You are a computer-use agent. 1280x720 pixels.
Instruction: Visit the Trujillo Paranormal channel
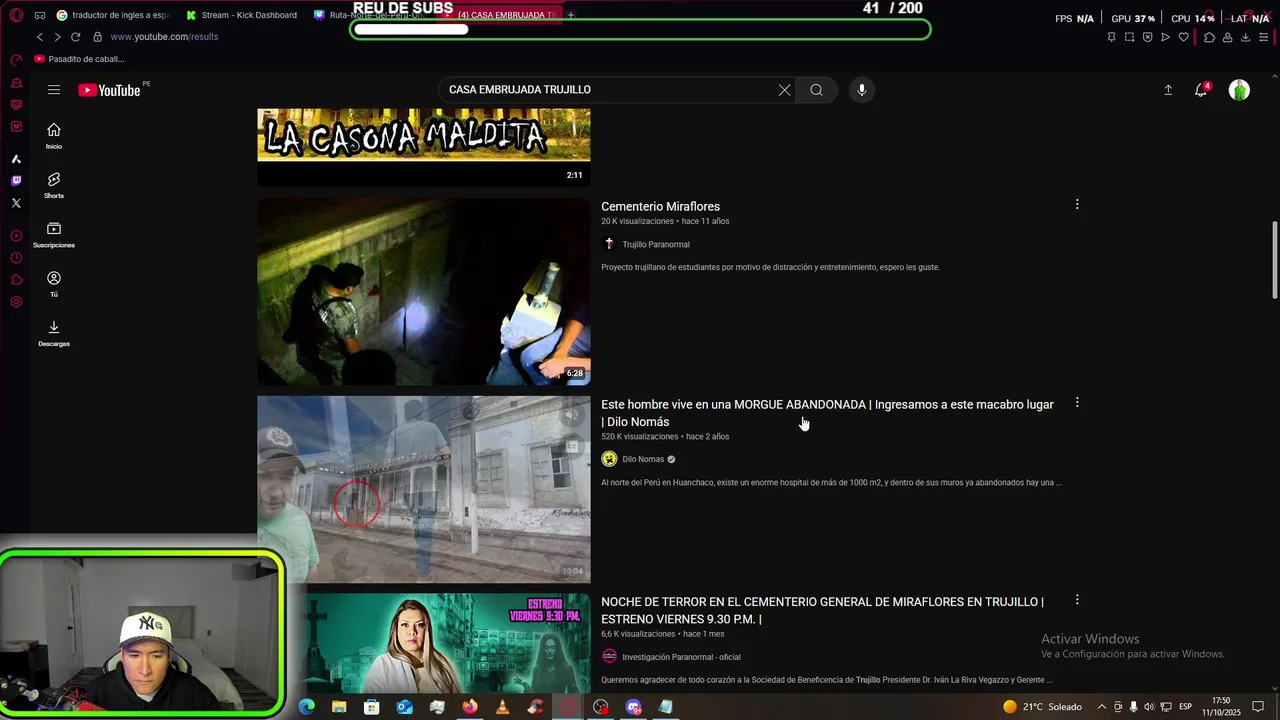656,244
